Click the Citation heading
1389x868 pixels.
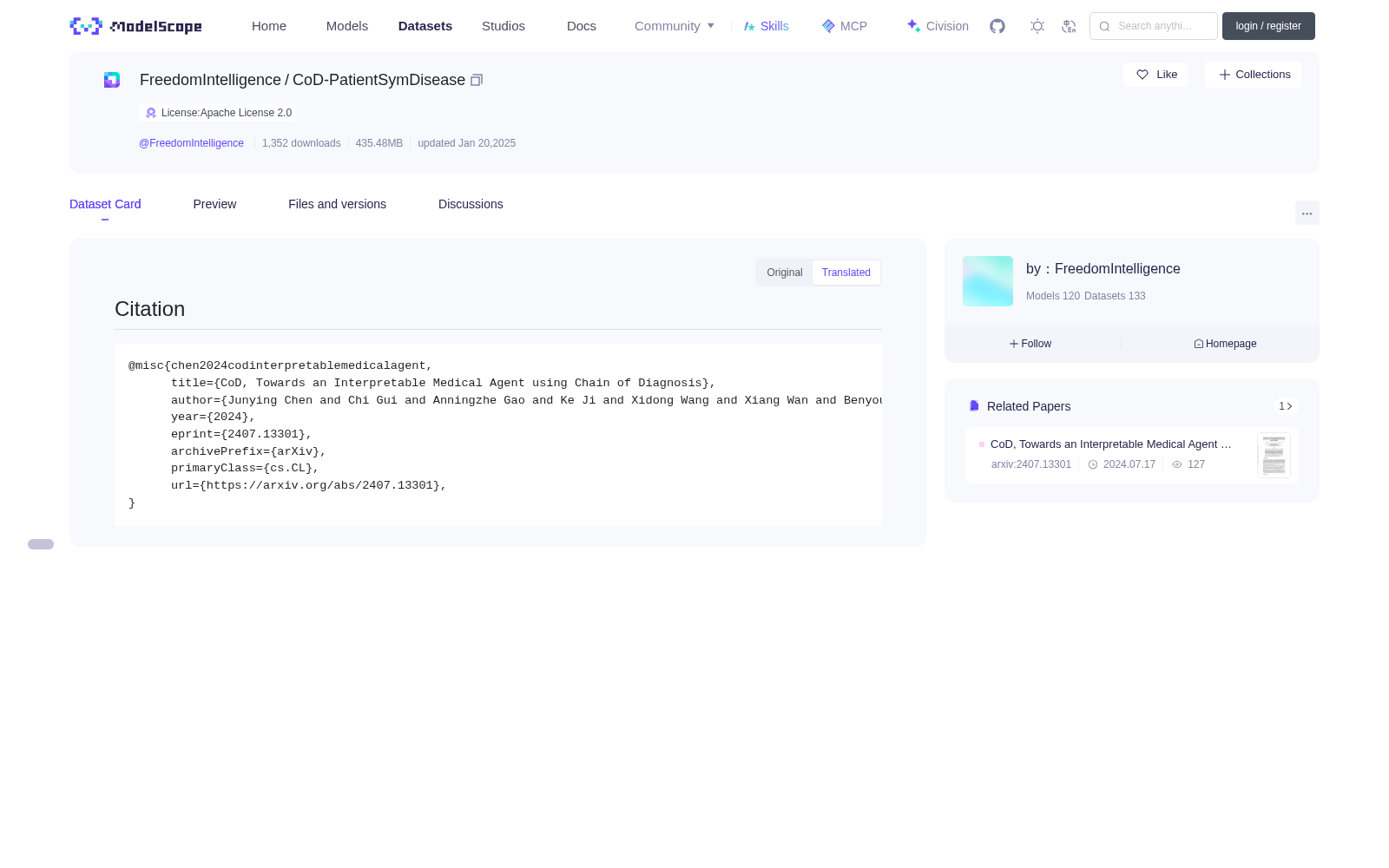pyautogui.click(x=149, y=309)
